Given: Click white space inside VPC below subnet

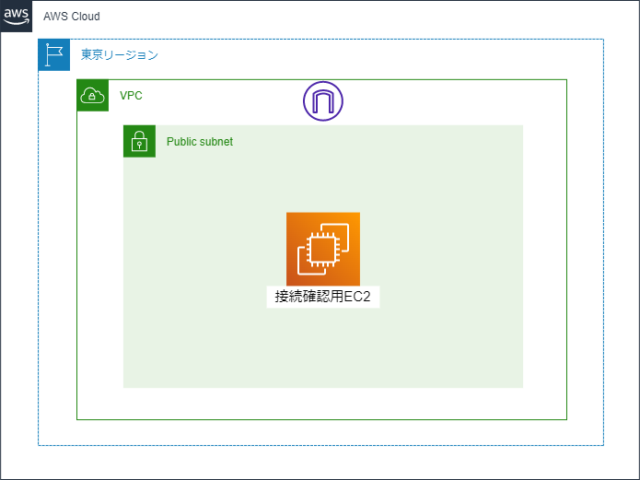Looking at the screenshot, I should click(322, 403).
